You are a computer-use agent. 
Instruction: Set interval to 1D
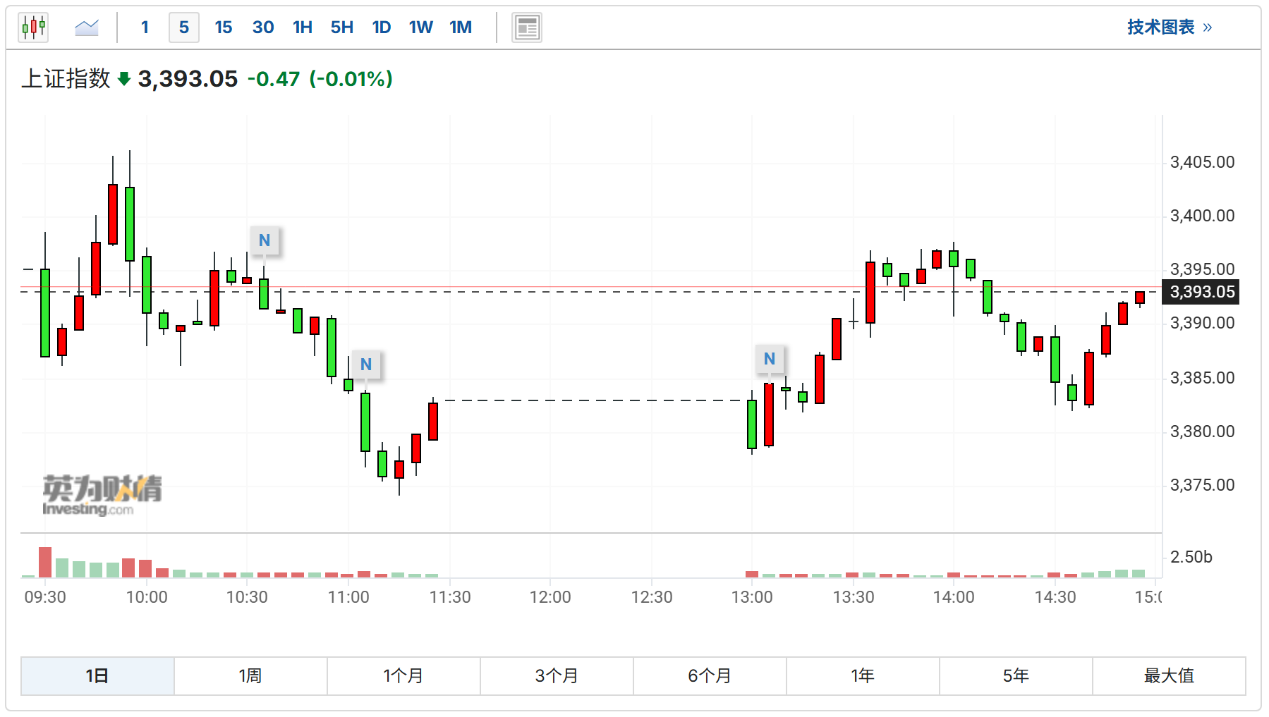pyautogui.click(x=381, y=27)
